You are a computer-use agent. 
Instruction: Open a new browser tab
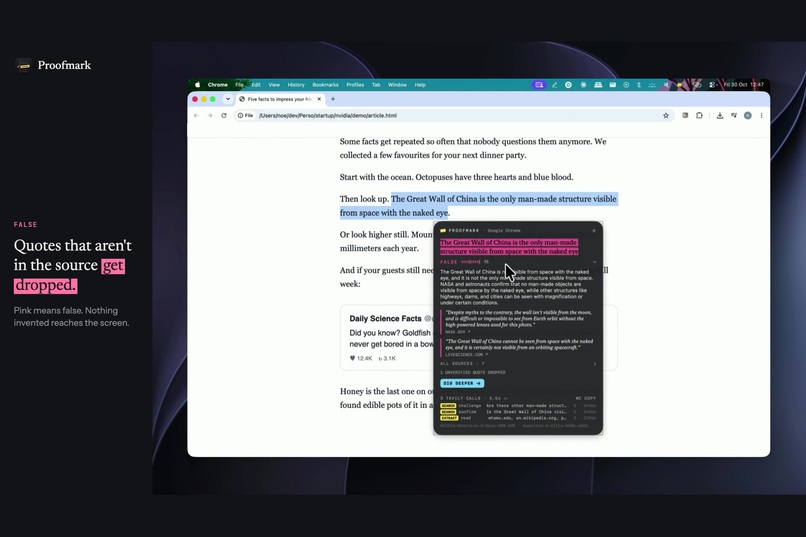point(333,99)
